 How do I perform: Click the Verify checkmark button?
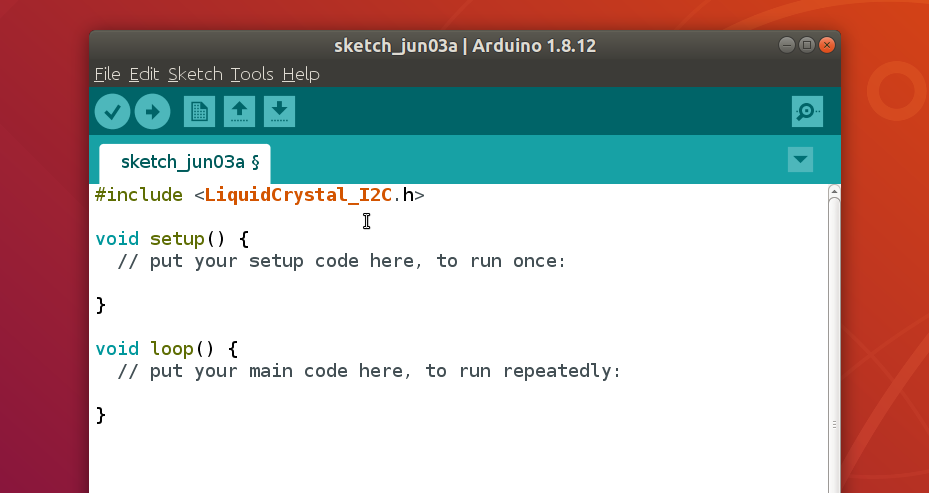[113, 111]
